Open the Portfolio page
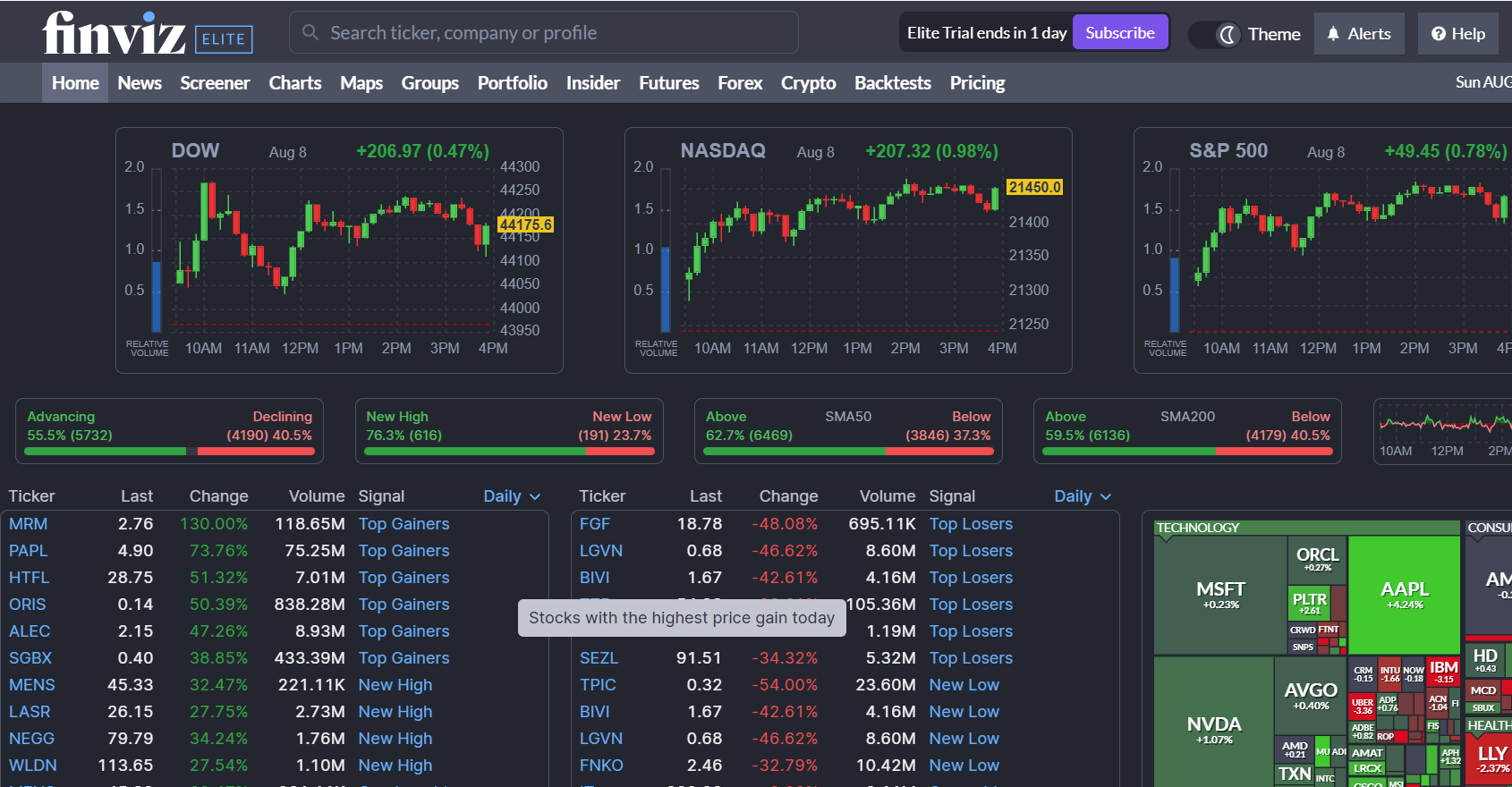The width and height of the screenshot is (1512, 787). [513, 83]
